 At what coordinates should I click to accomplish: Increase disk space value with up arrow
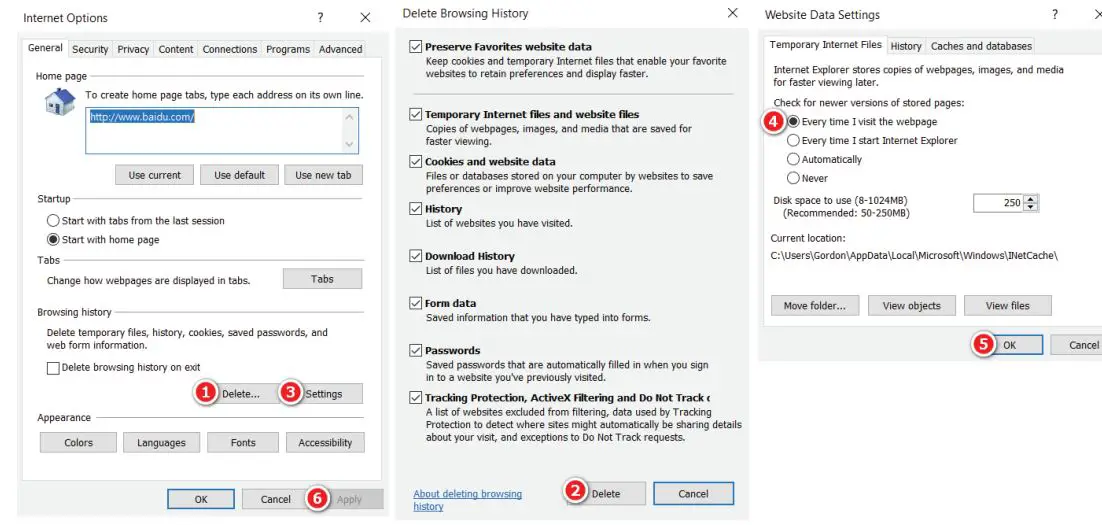pos(1031,199)
